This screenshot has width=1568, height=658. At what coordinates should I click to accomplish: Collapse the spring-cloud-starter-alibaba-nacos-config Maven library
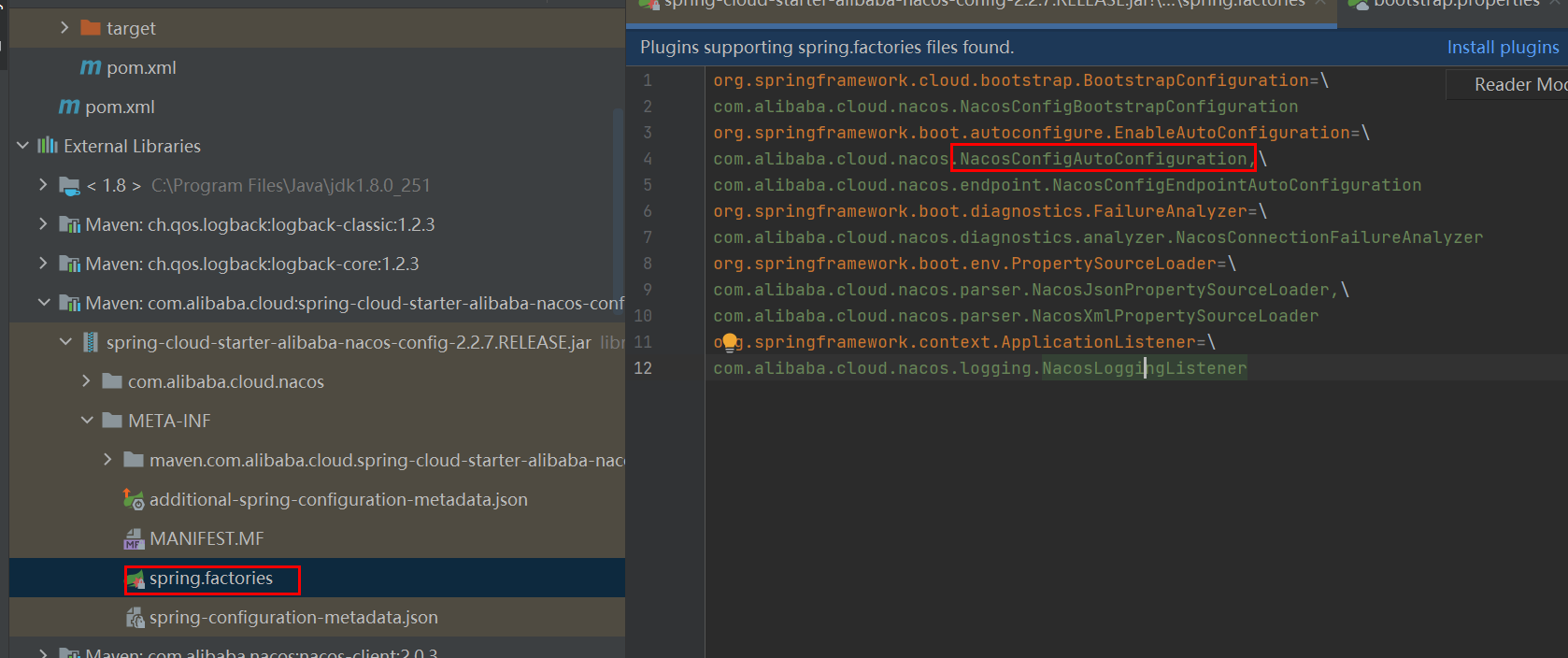tap(43, 303)
